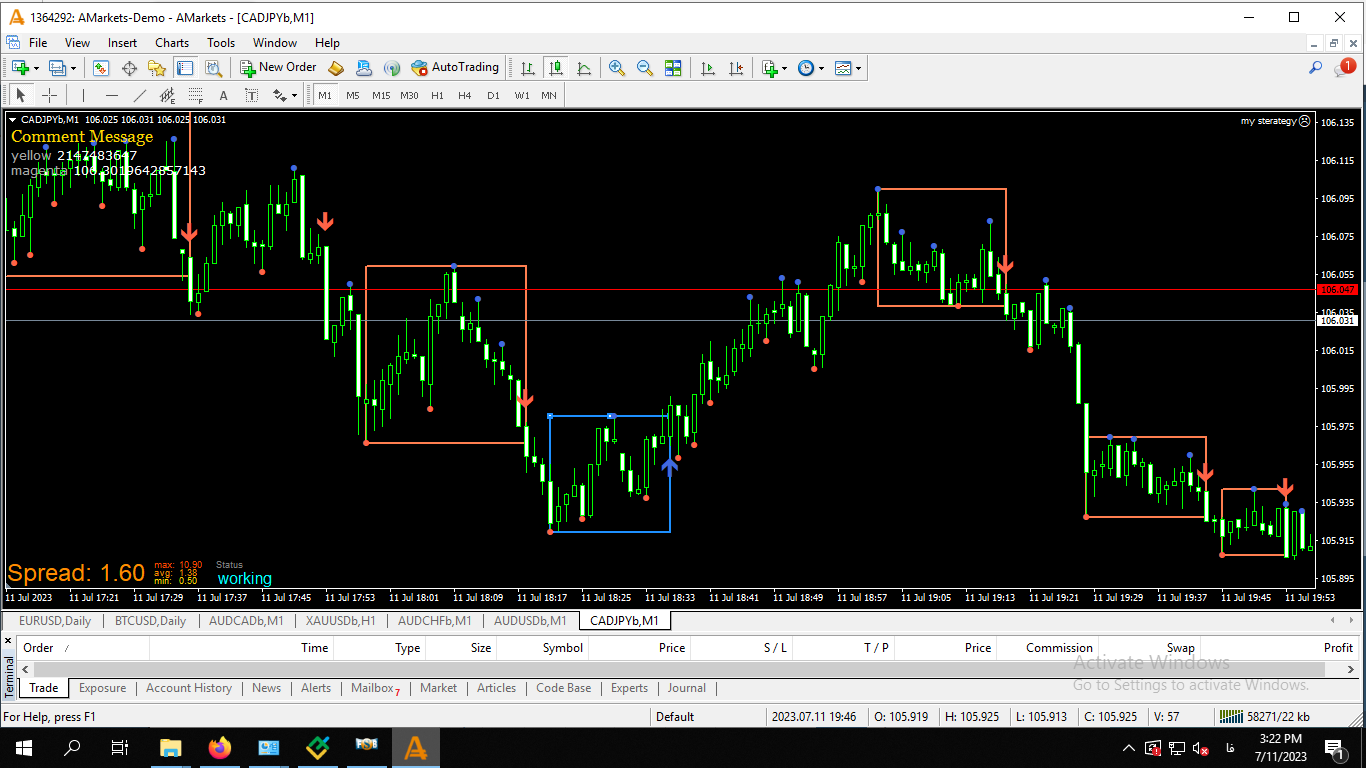
Task: Expand the Indicators dropdown arrow
Action: 785,68
